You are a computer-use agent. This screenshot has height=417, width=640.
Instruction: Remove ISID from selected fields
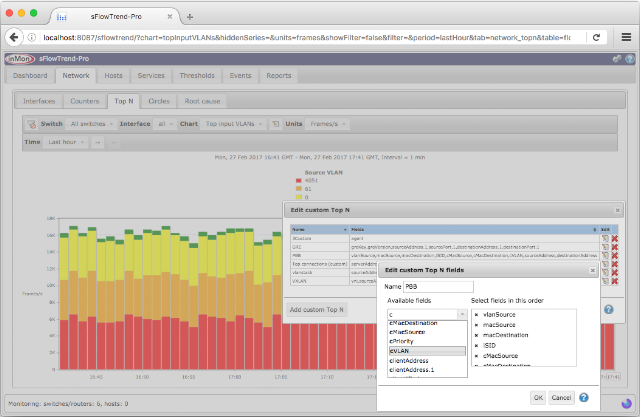476,346
